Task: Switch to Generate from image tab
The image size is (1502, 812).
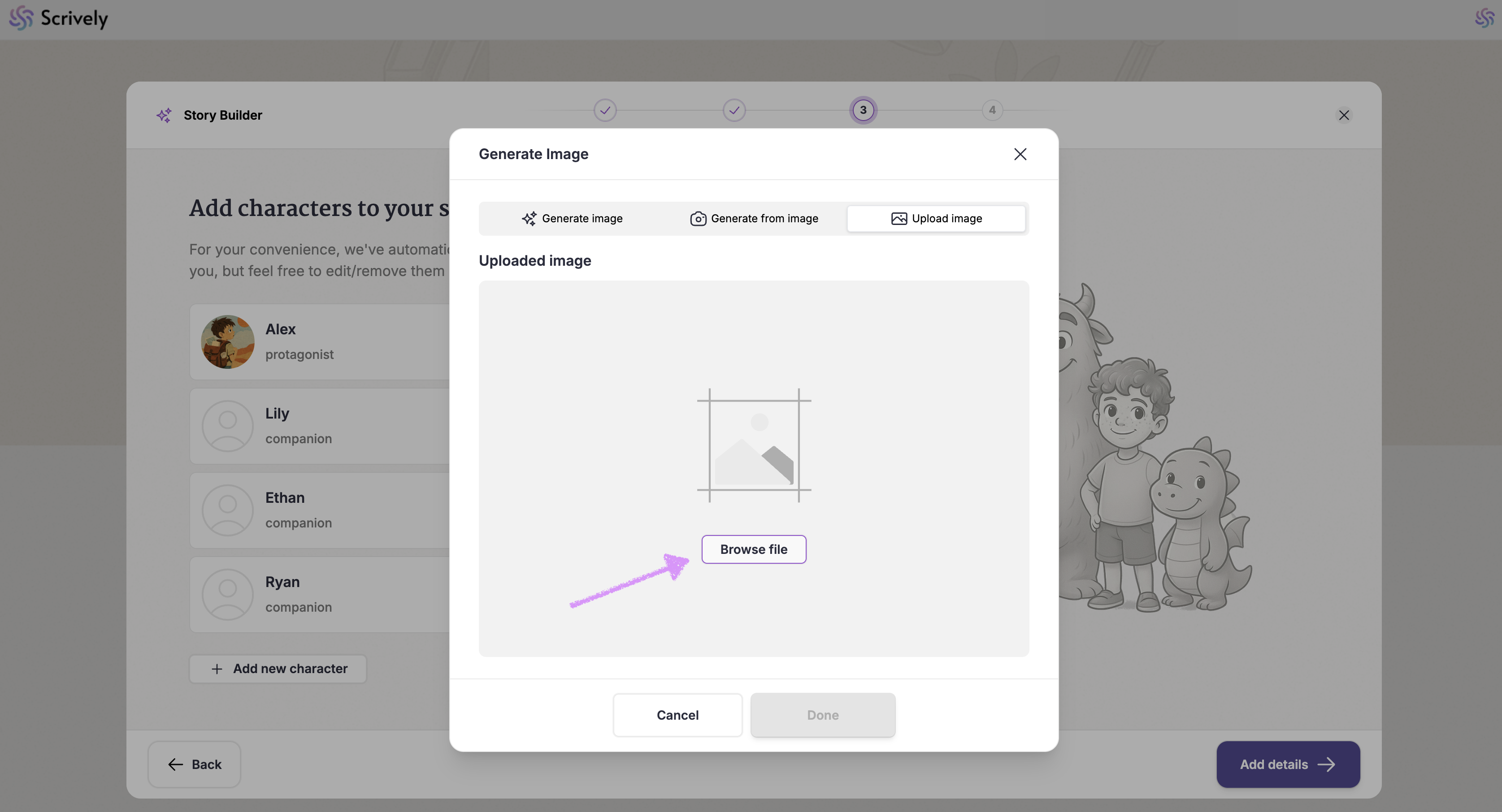Action: (x=754, y=219)
